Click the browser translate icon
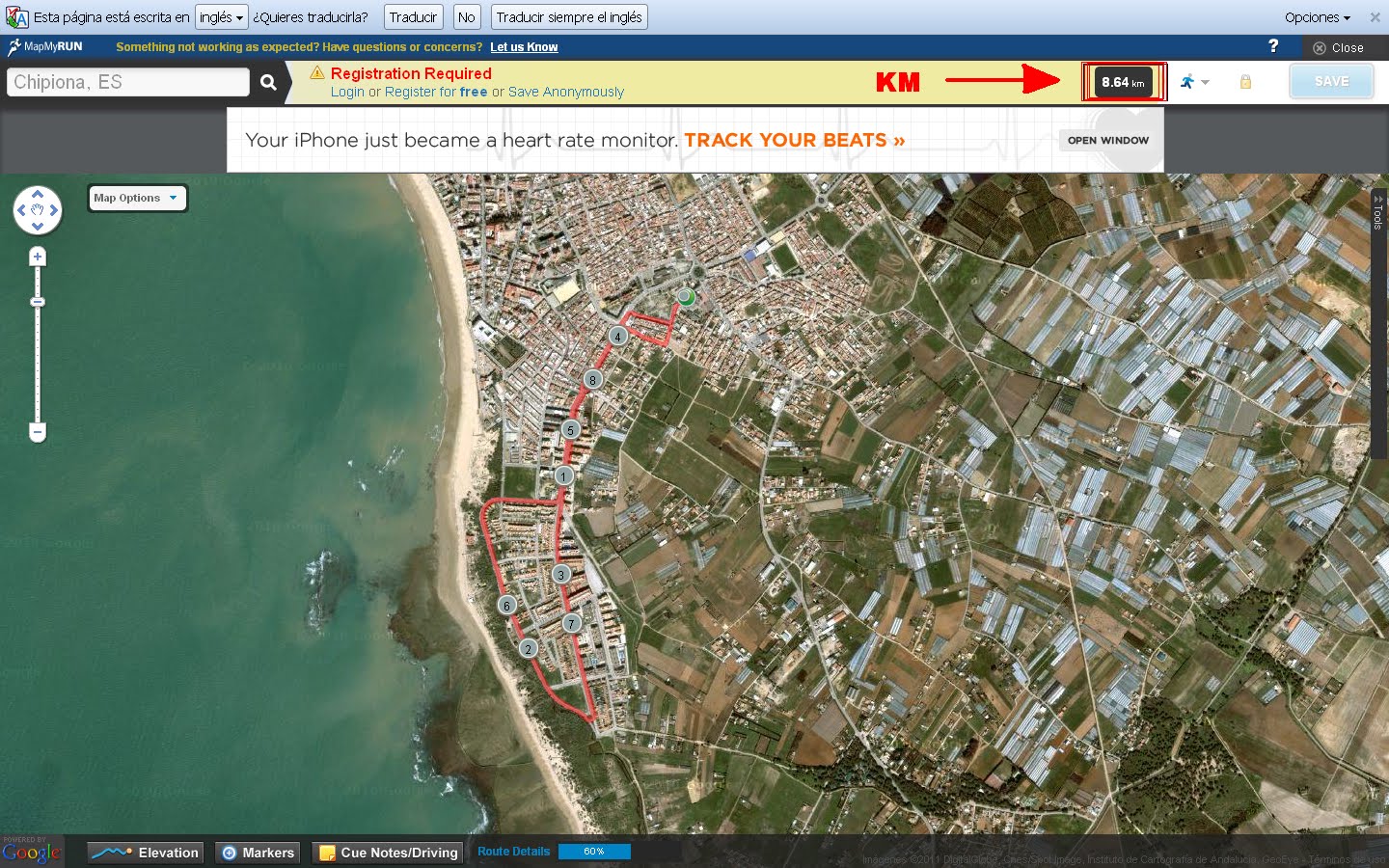 click(x=16, y=17)
